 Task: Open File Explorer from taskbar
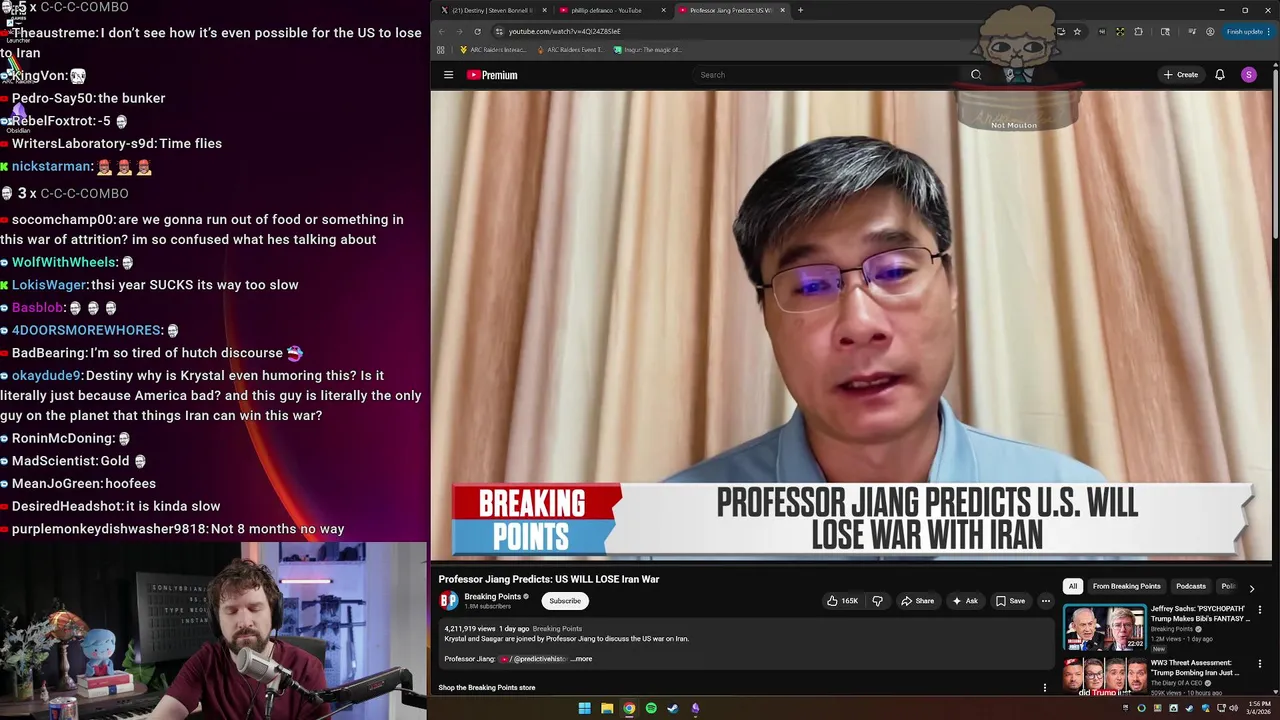[607, 708]
